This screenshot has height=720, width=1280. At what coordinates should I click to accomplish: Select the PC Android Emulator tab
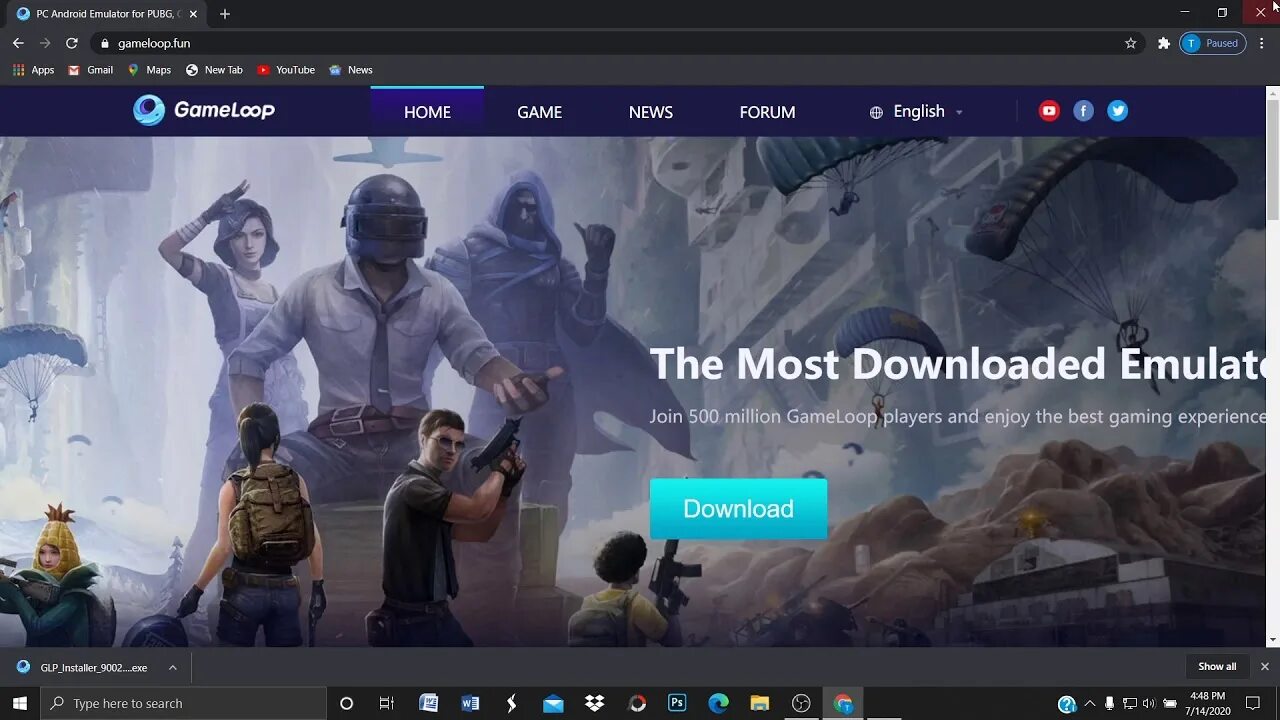(x=106, y=14)
